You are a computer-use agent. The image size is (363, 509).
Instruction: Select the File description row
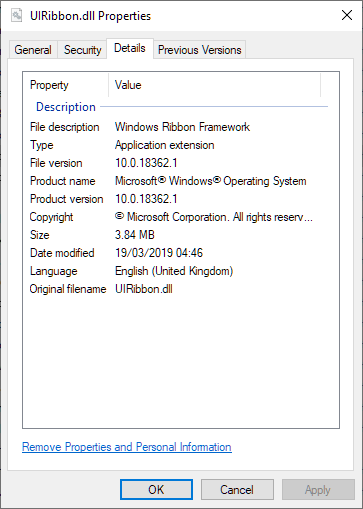tap(179, 127)
